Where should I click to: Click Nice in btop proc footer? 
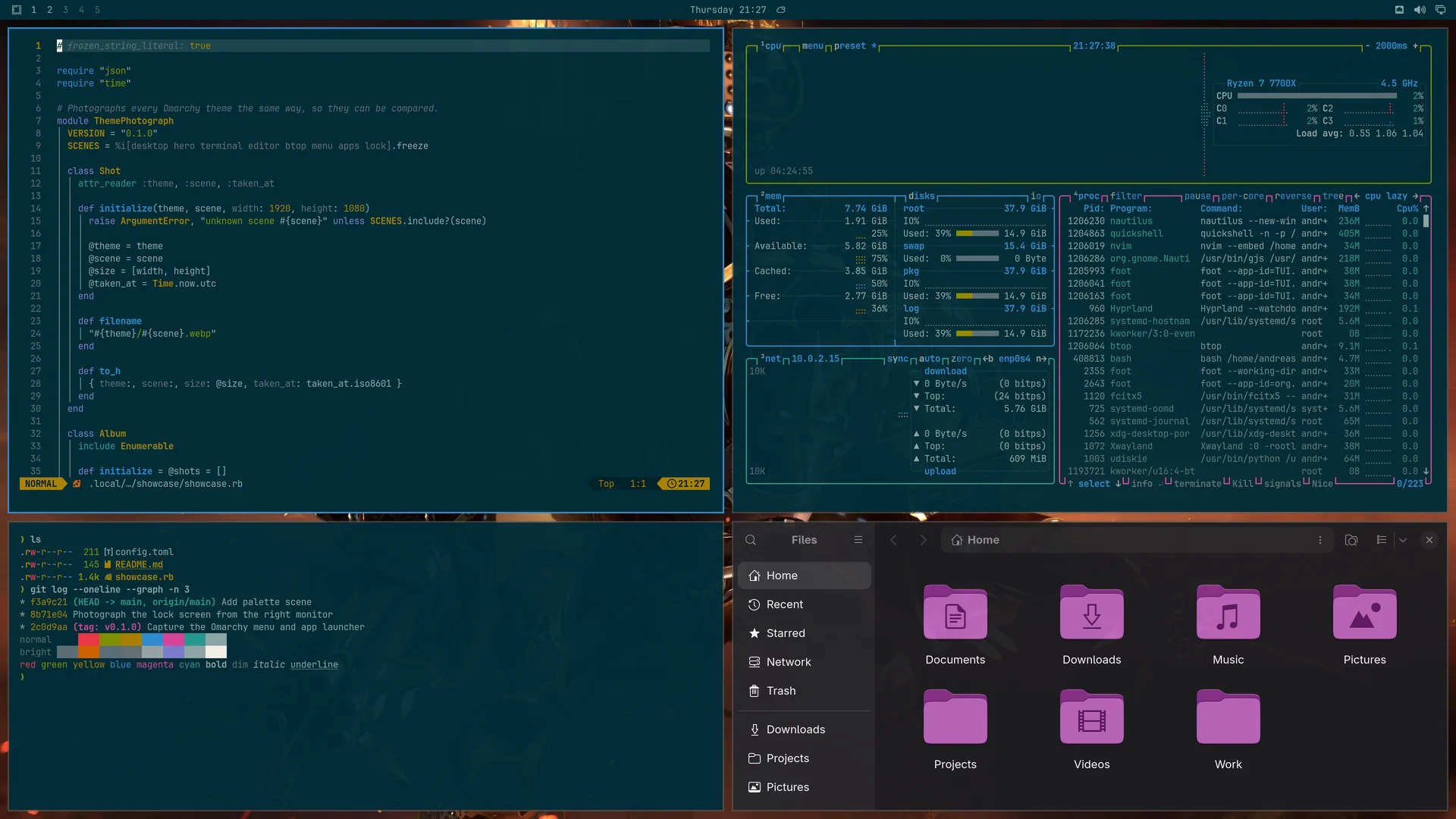(x=1323, y=484)
